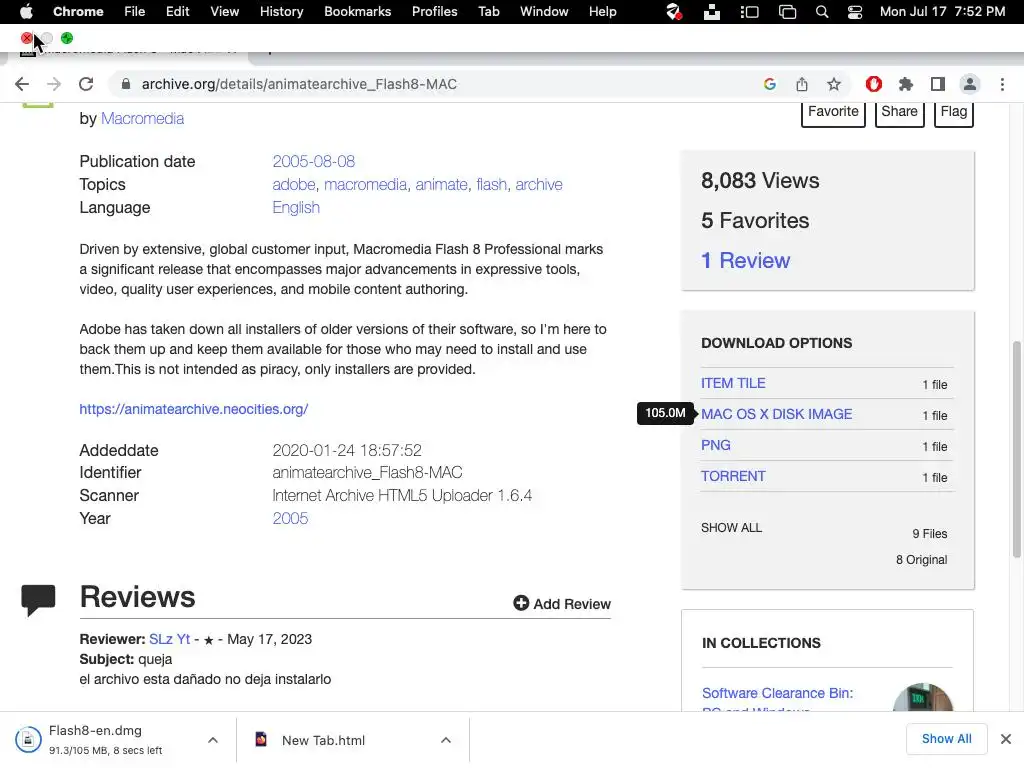1024x768 pixels.
Task: Go back with the browser back arrow
Action: 22,84
